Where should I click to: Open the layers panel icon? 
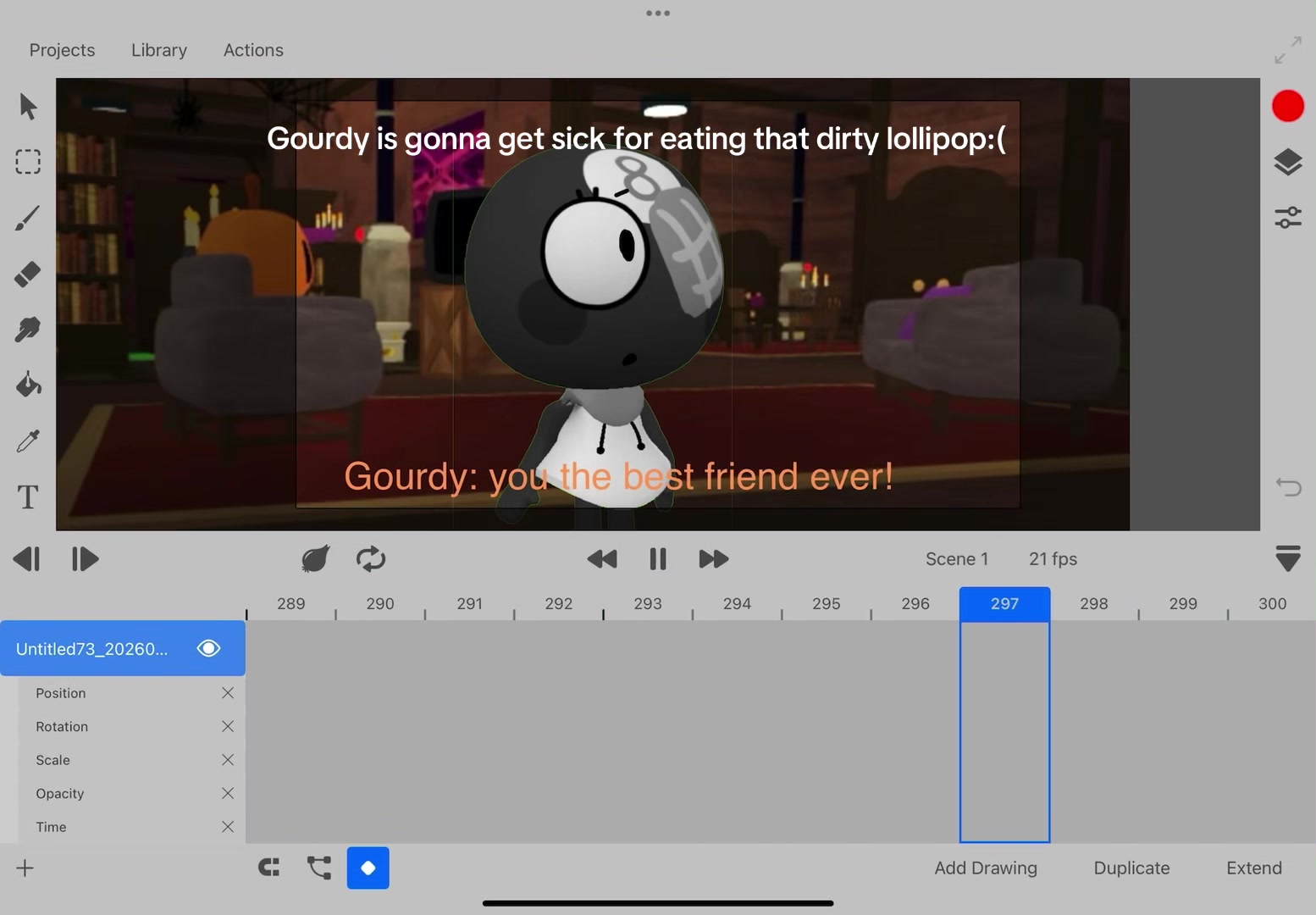(x=1287, y=162)
